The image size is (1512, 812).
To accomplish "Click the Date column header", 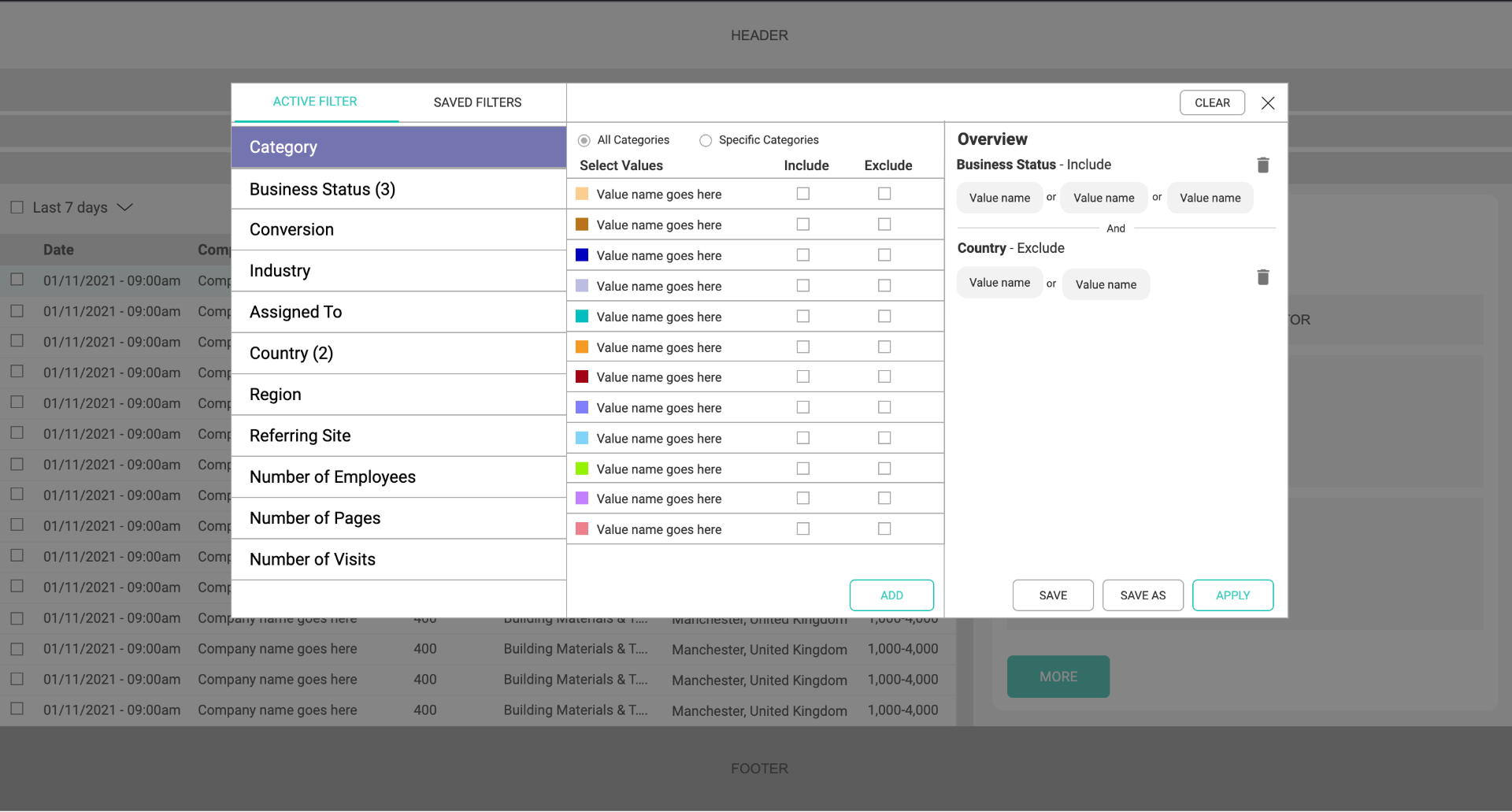I will click(x=58, y=250).
